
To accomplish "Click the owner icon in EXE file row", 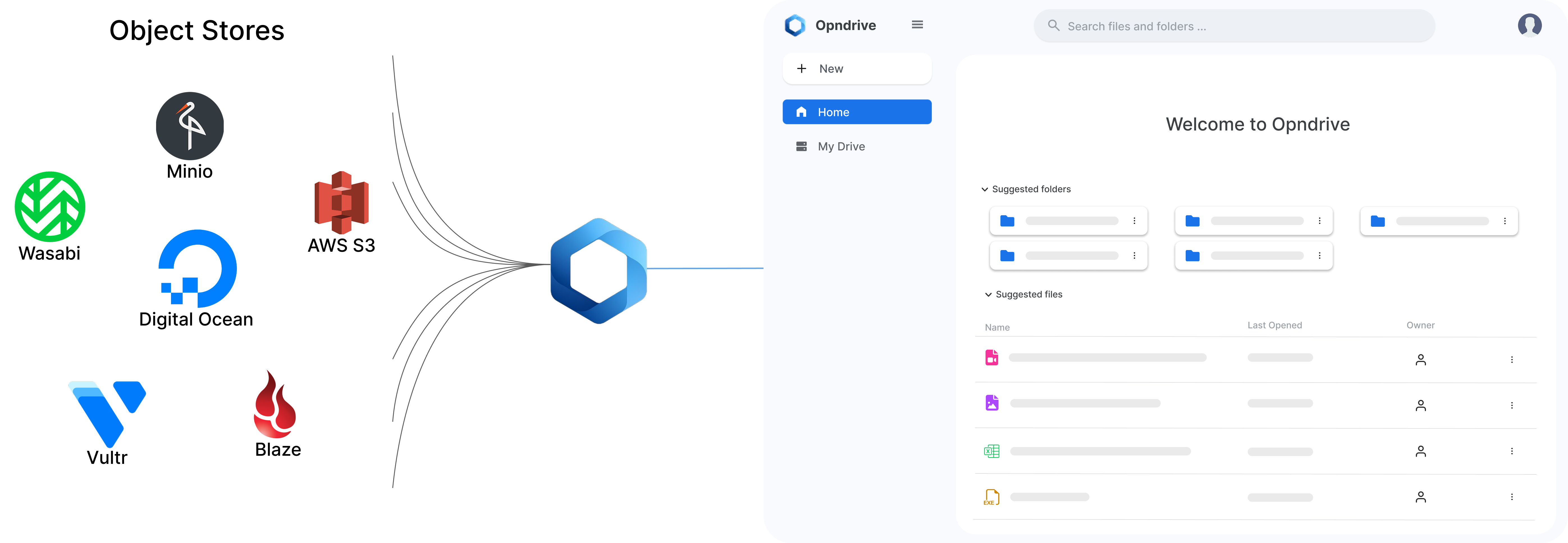I will pos(1420,497).
